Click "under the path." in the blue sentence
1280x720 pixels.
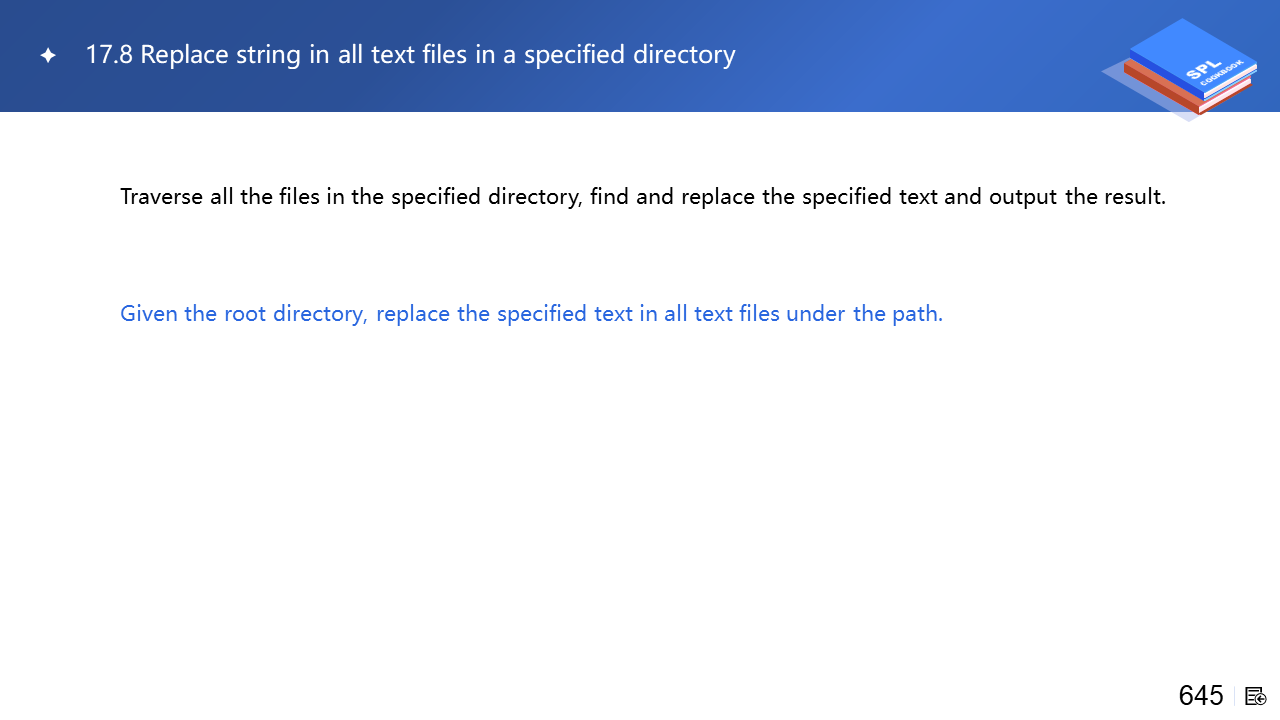[x=864, y=314]
